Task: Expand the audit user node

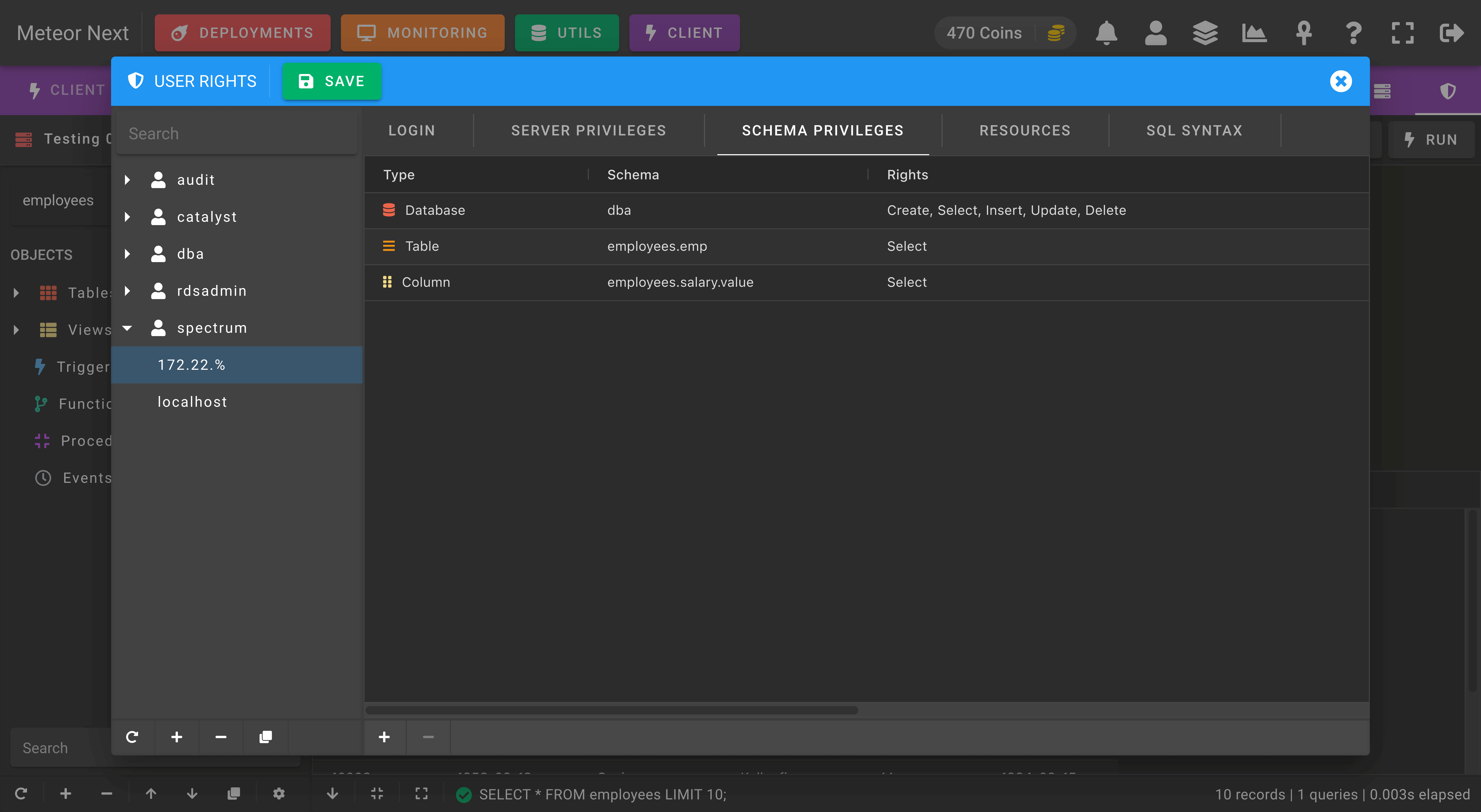Action: coord(128,180)
